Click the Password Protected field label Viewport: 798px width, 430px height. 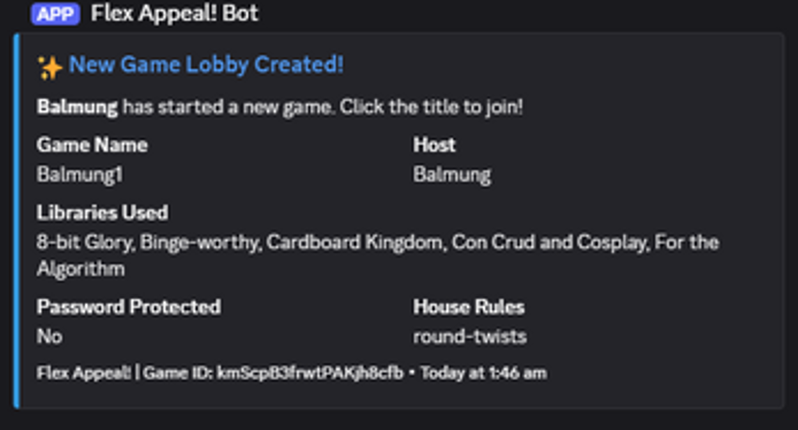128,307
